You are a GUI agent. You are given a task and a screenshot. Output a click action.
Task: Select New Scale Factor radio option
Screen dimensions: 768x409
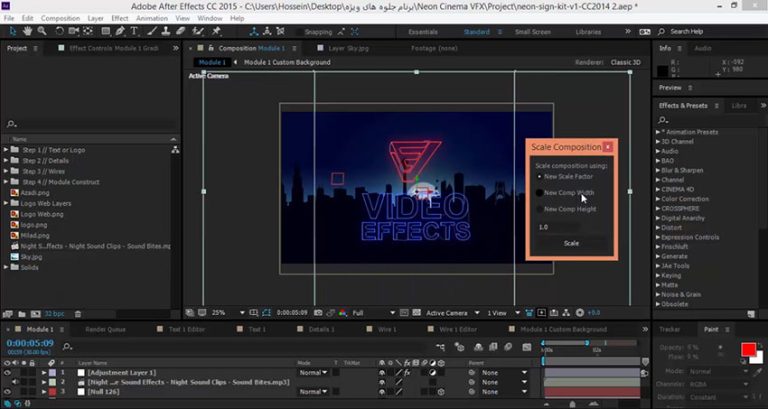click(x=540, y=176)
